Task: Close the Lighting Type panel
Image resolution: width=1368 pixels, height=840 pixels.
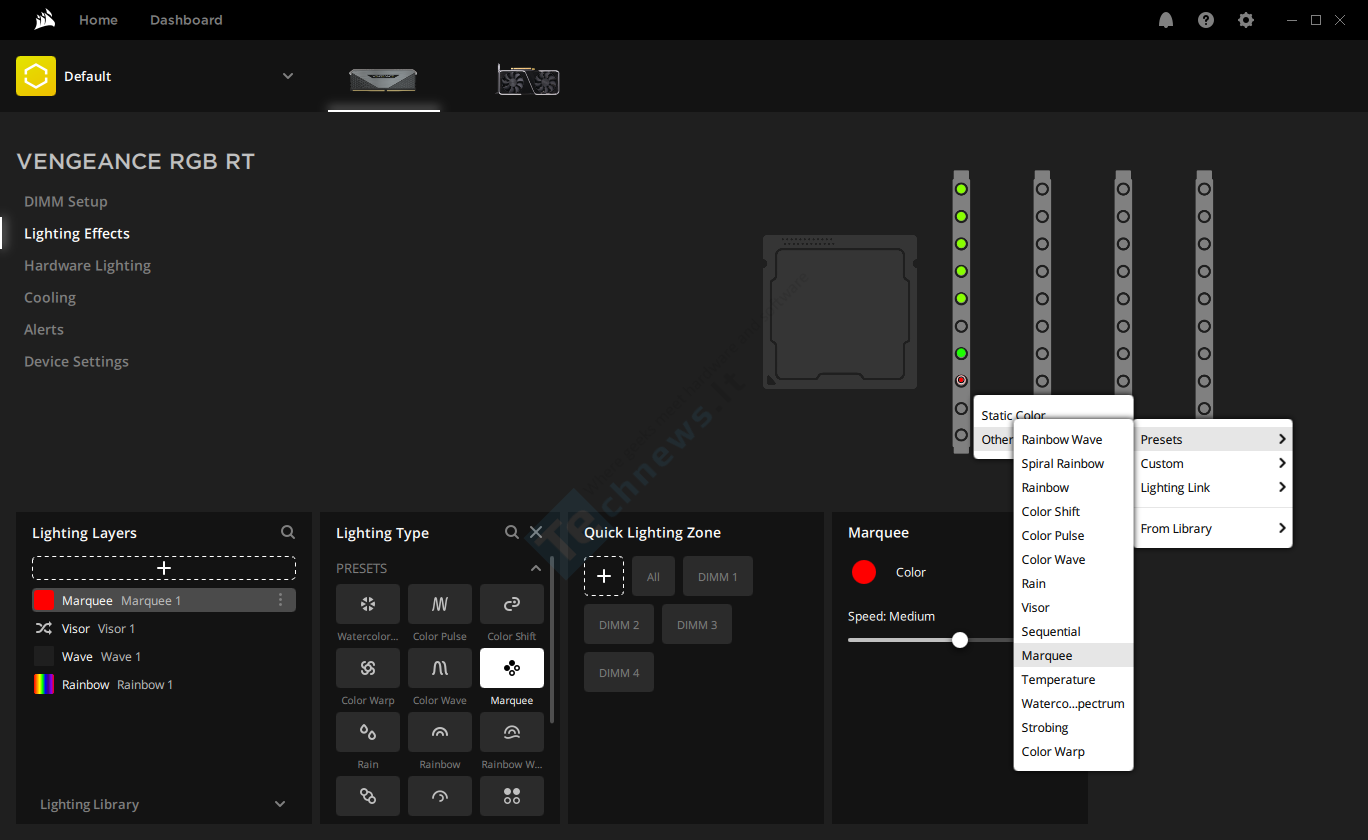Action: click(x=536, y=532)
